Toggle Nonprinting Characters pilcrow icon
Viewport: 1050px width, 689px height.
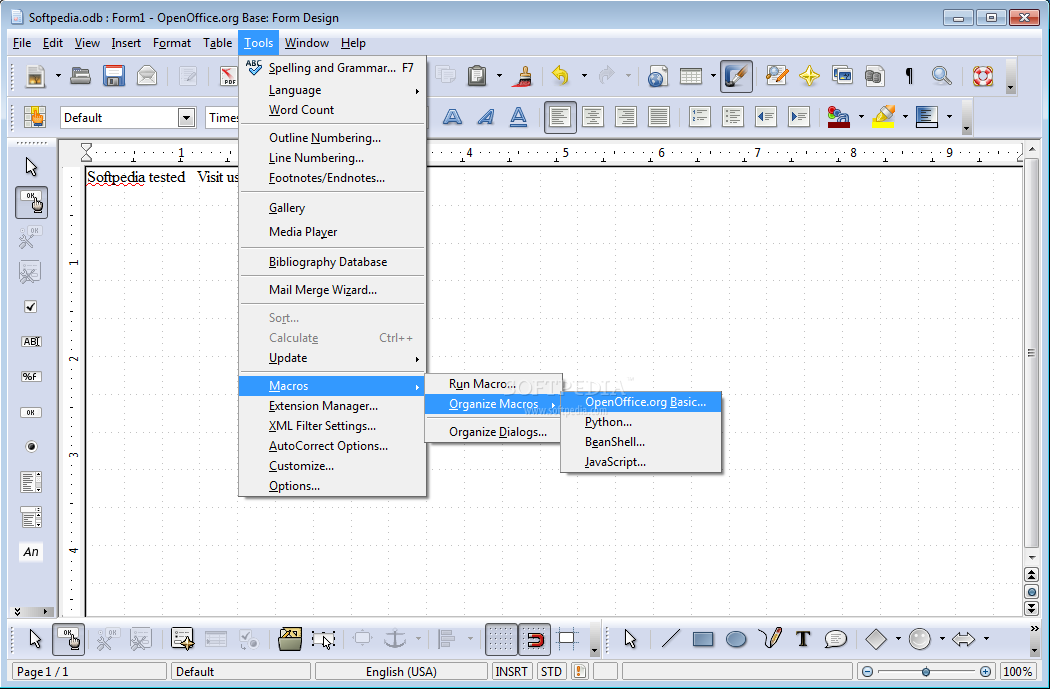(x=909, y=76)
